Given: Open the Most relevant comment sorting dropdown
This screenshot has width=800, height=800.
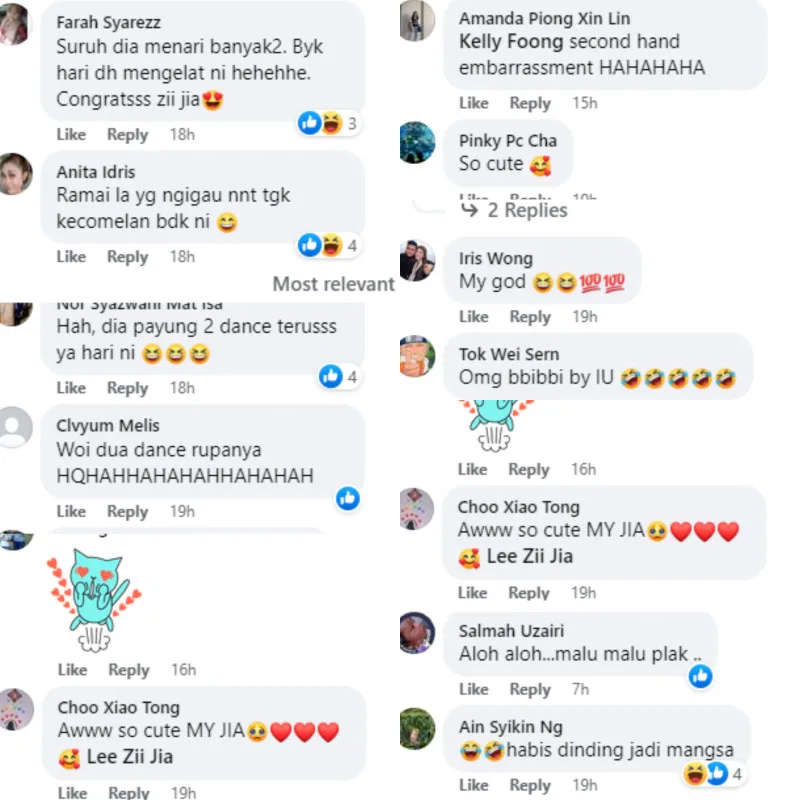Looking at the screenshot, I should (x=334, y=284).
